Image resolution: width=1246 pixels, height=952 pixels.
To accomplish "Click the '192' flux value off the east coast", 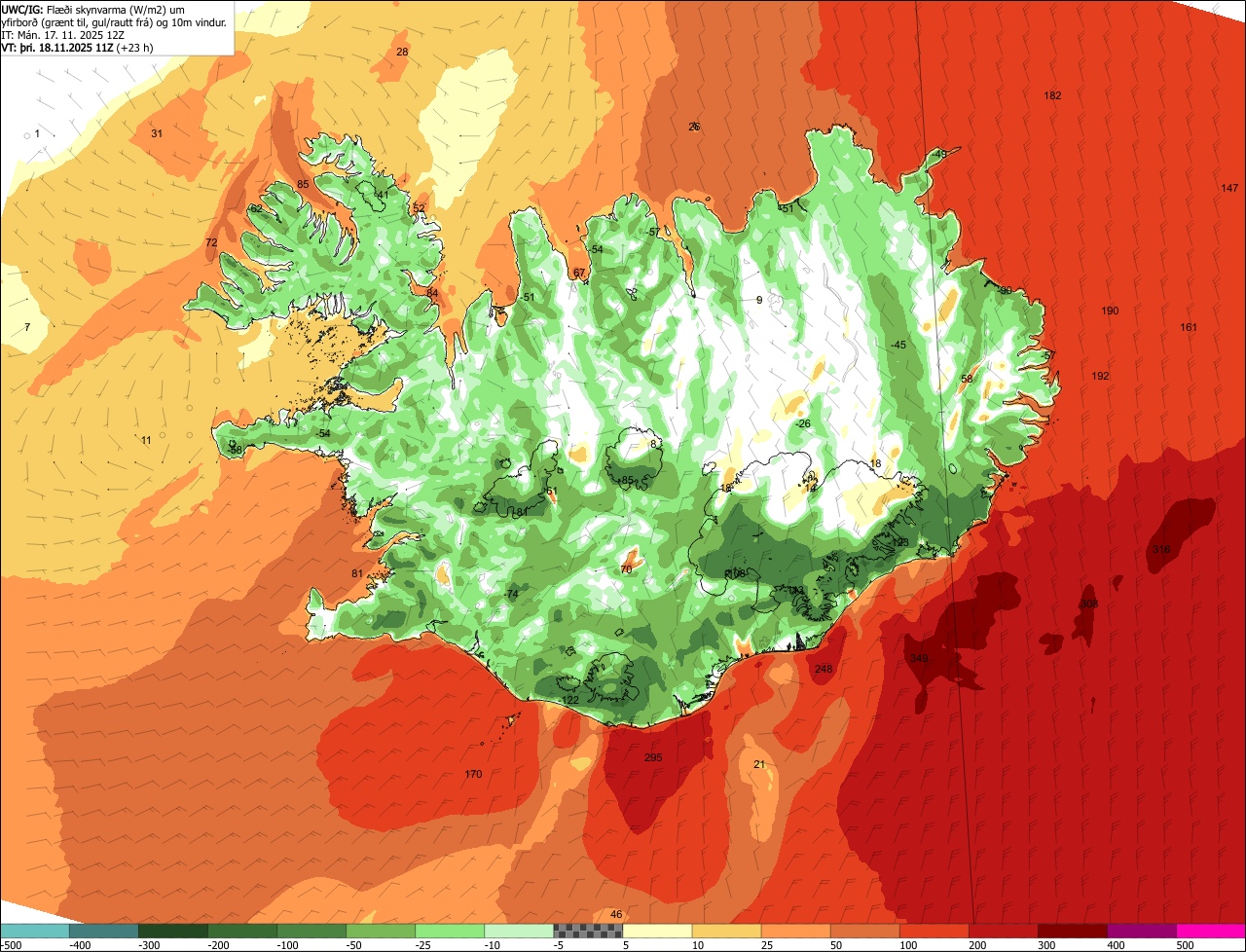I will tap(1100, 376).
